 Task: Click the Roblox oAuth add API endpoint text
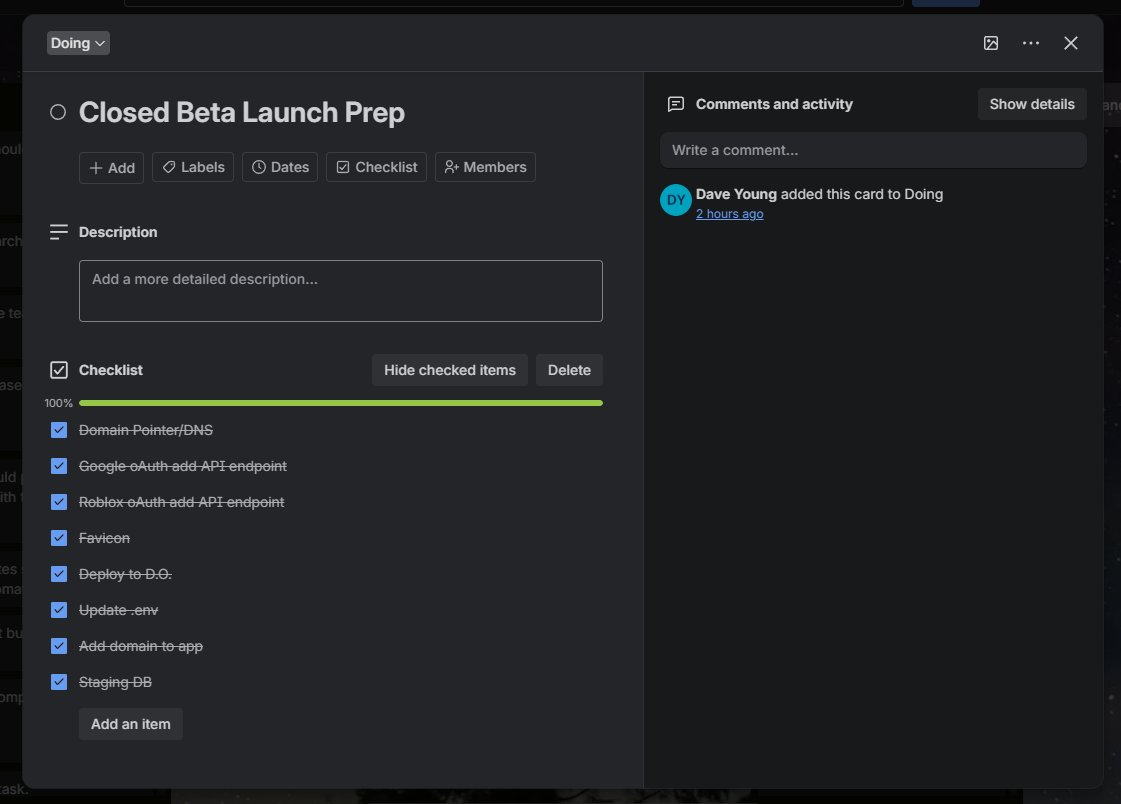pyautogui.click(x=182, y=502)
